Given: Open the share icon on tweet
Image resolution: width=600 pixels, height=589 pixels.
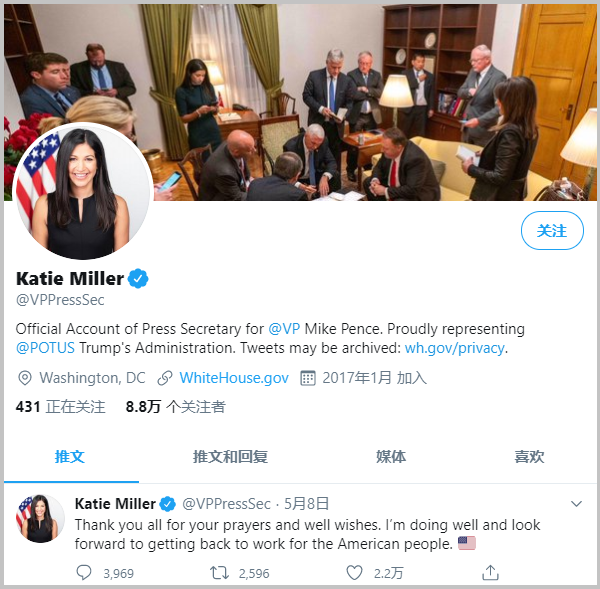Looking at the screenshot, I should click(x=490, y=572).
